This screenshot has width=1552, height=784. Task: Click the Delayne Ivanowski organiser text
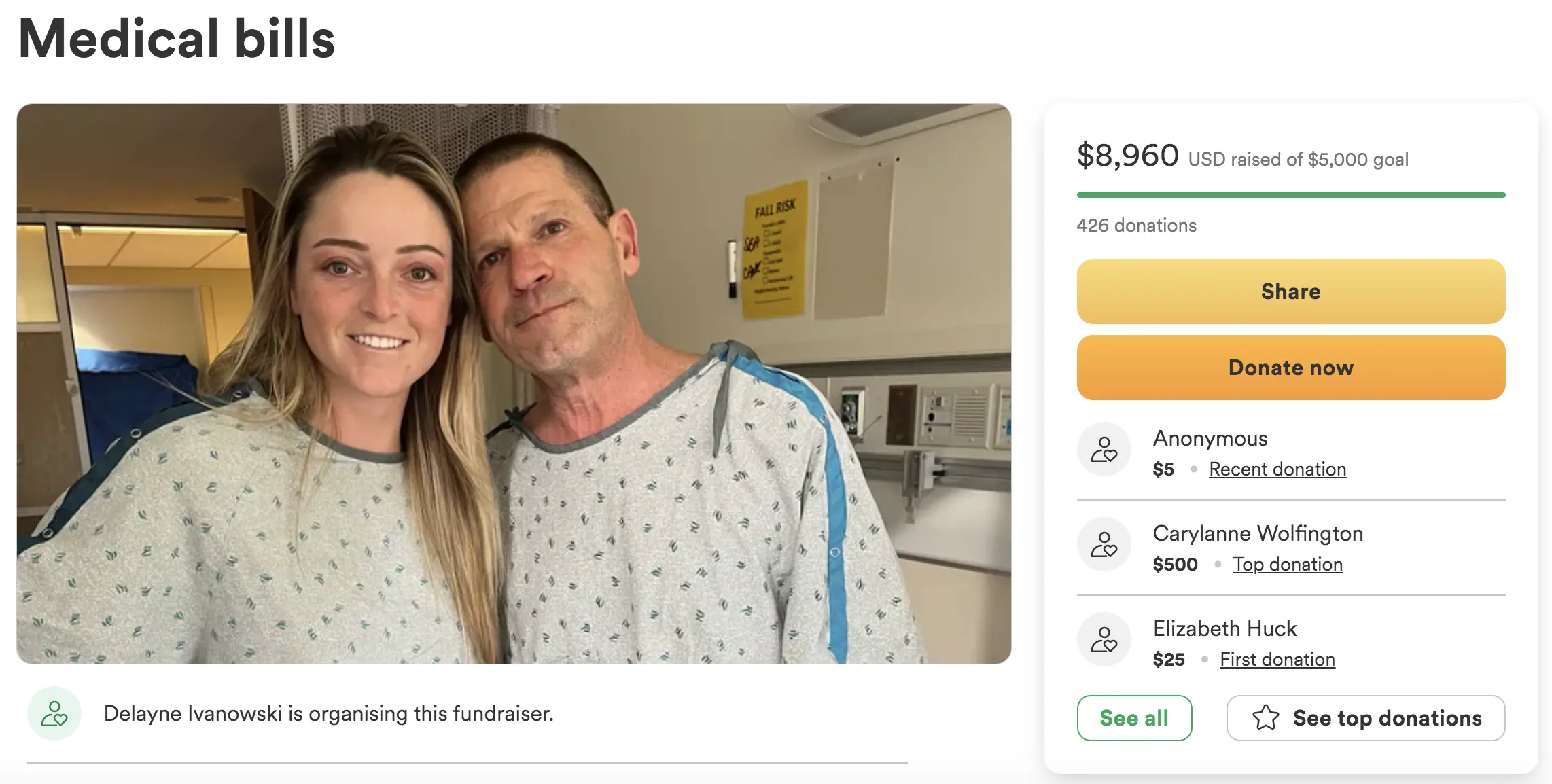[329, 714]
